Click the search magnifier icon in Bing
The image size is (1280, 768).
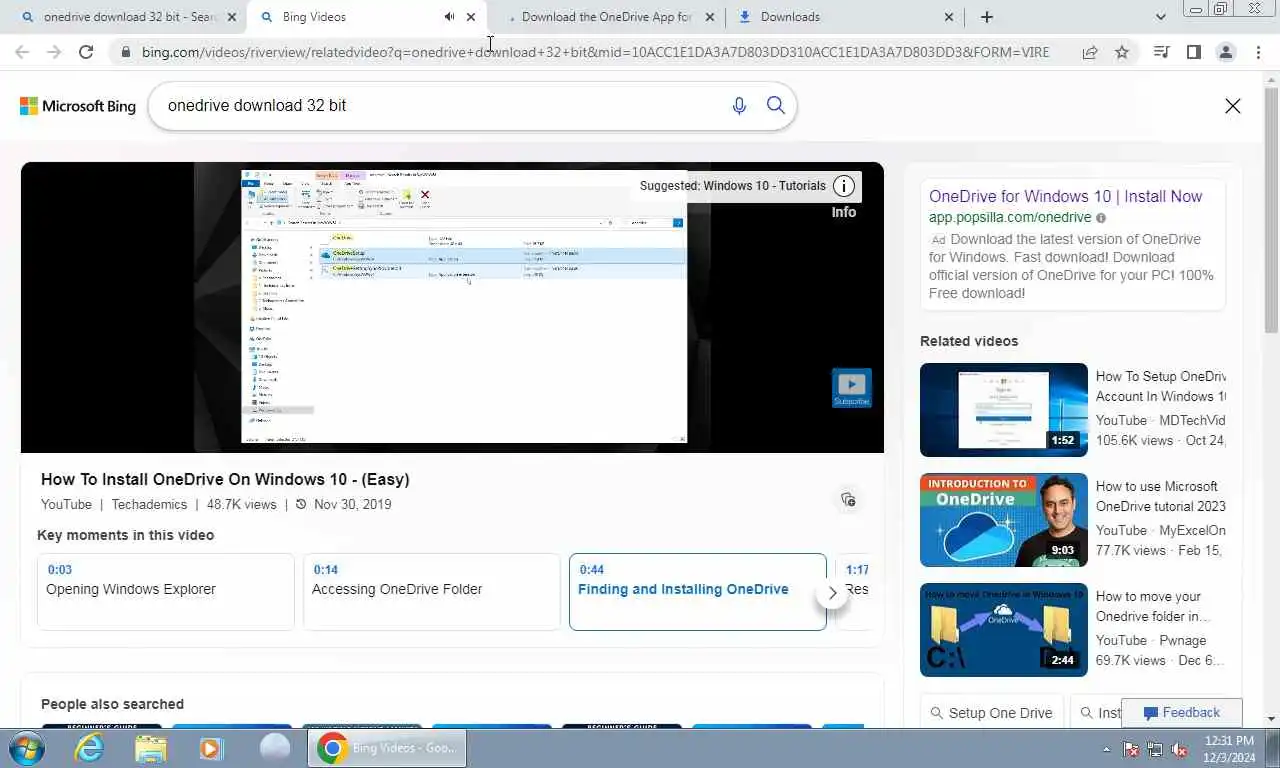pyautogui.click(x=775, y=105)
